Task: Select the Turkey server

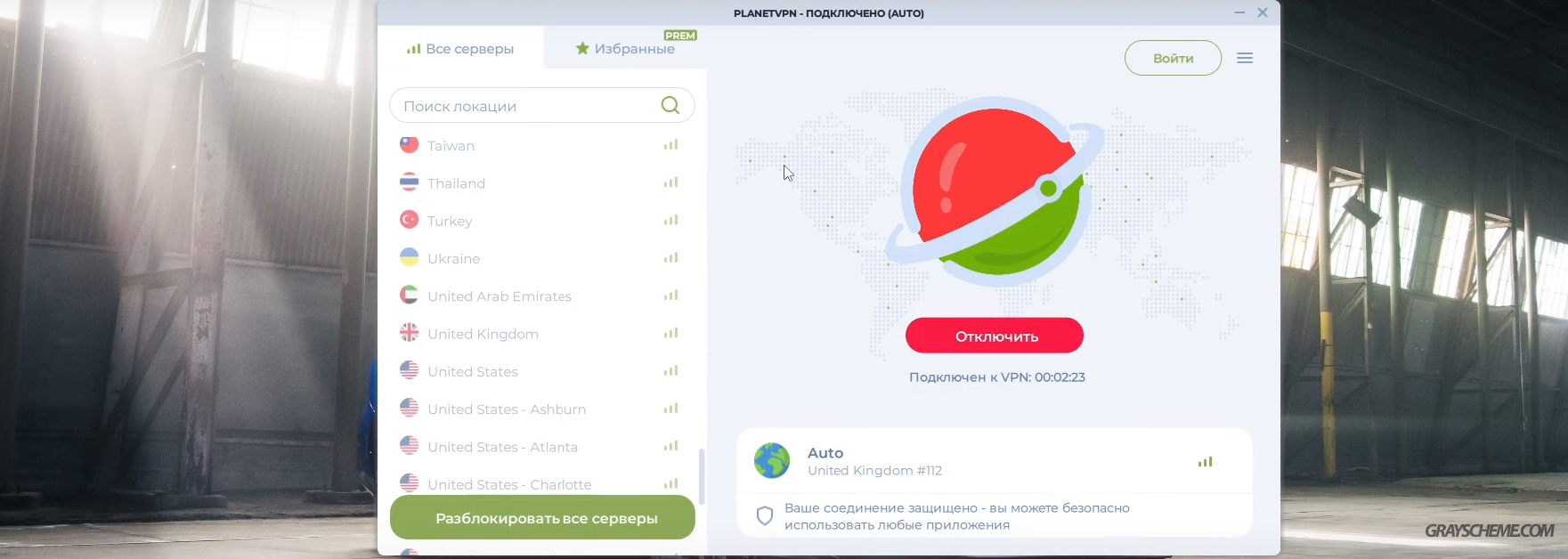Action: (x=541, y=220)
